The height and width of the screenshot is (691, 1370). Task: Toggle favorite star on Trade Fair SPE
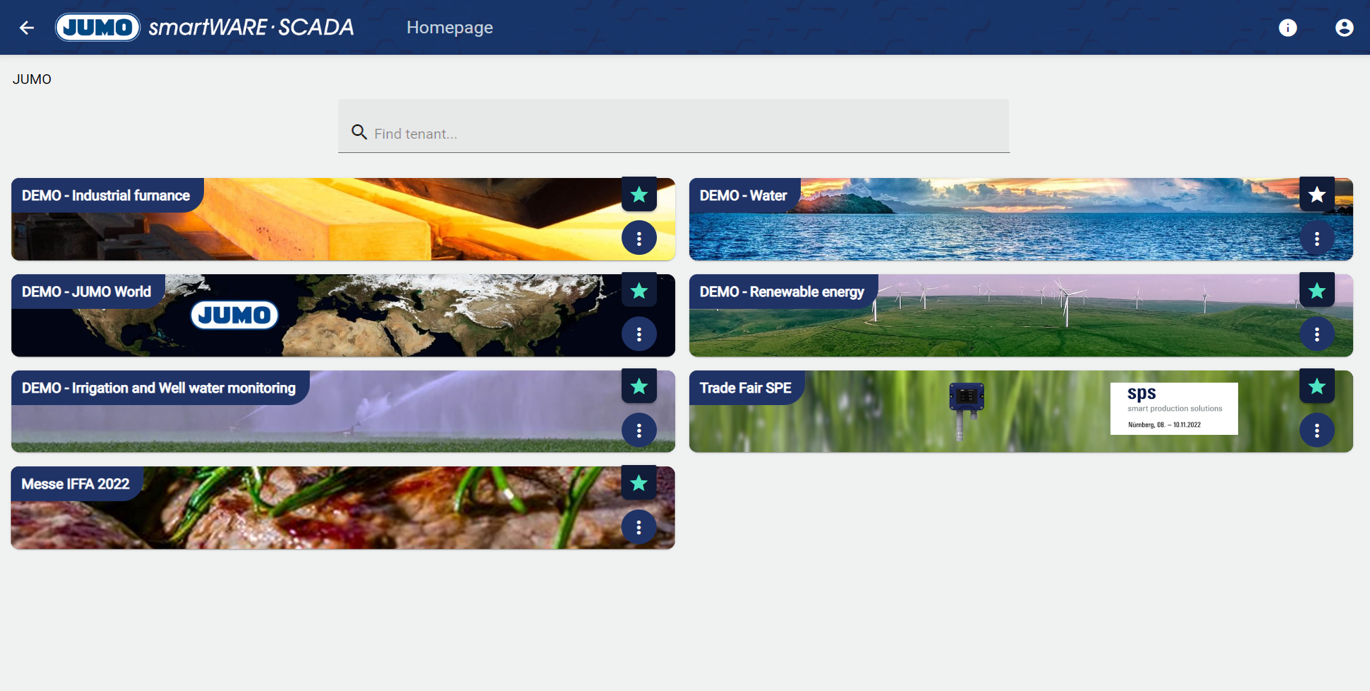point(1317,387)
